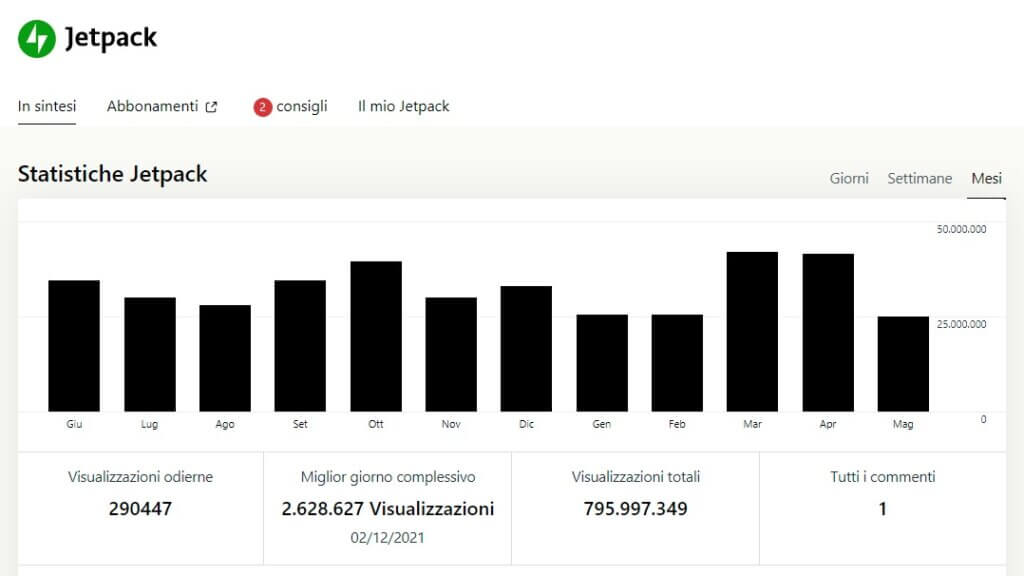Viewport: 1024px width, 576px height.
Task: Click the green Jetpack logo icon
Action: click(37, 39)
